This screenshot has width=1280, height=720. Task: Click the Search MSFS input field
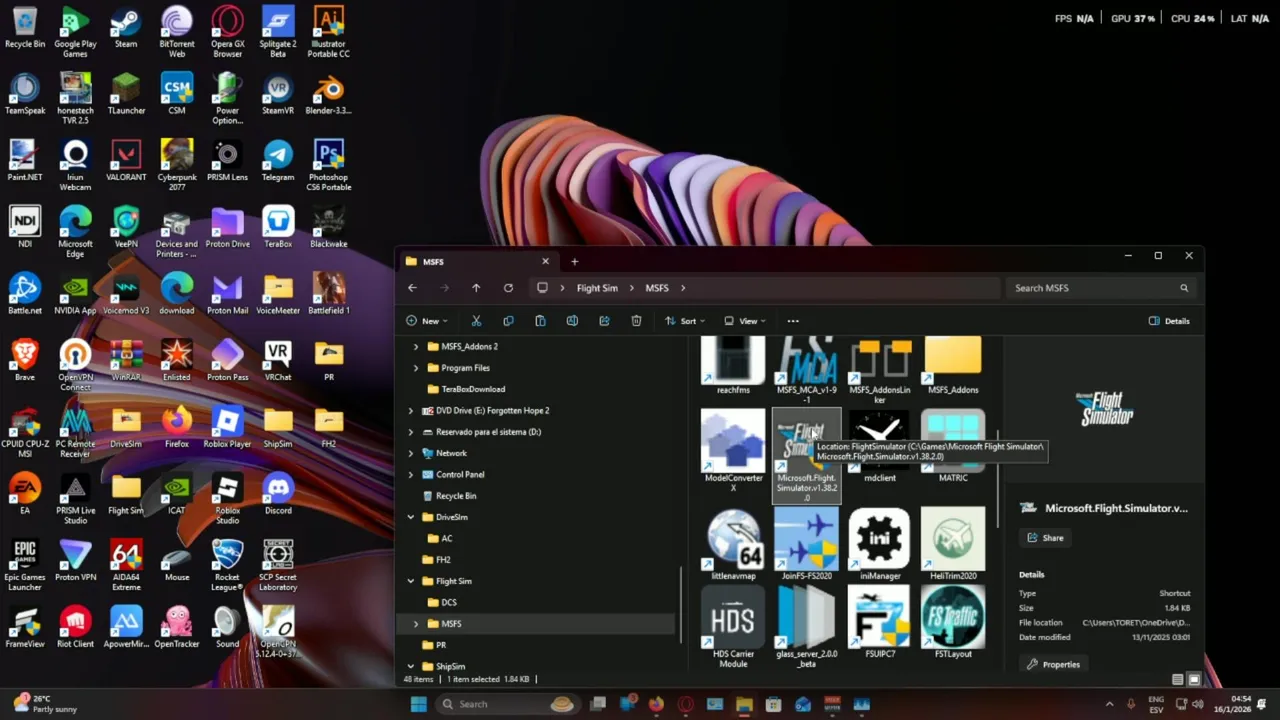(1101, 288)
